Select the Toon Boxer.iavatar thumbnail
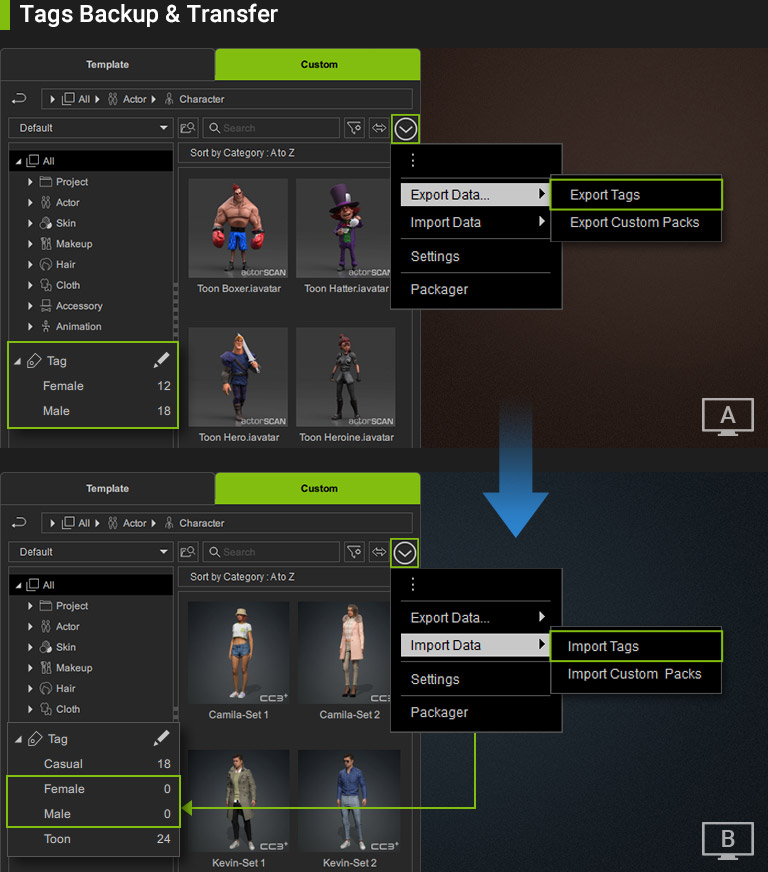This screenshot has width=768, height=872. click(238, 229)
